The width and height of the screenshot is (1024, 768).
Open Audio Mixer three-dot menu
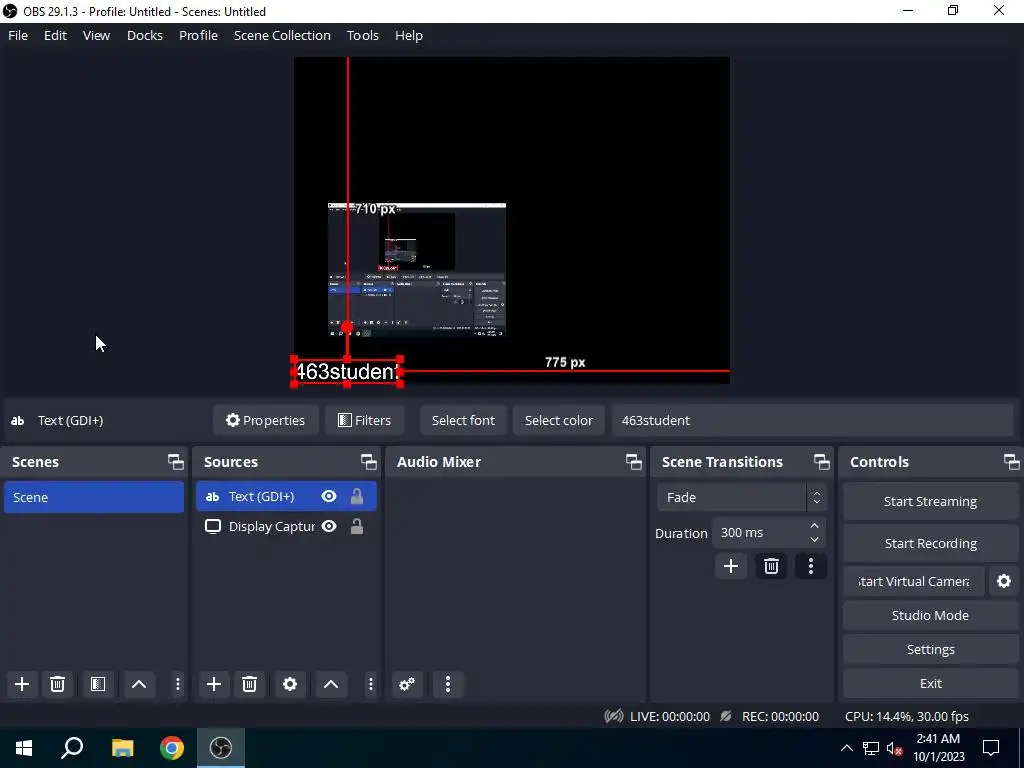point(447,684)
